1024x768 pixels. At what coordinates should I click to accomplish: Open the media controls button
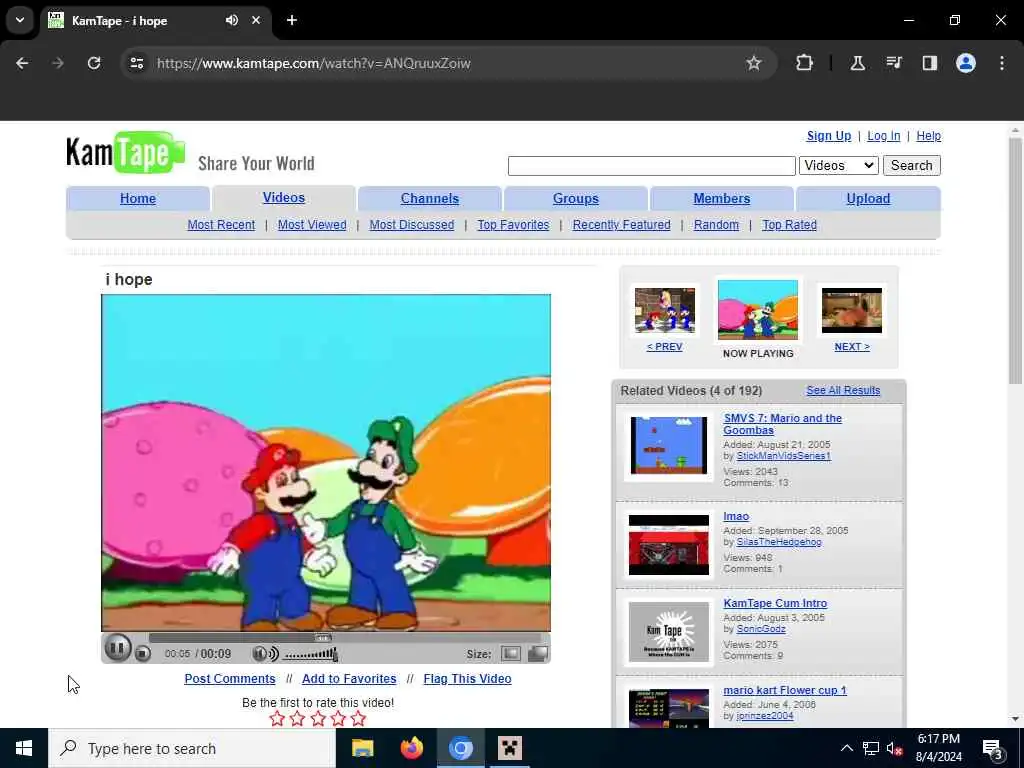click(x=893, y=63)
